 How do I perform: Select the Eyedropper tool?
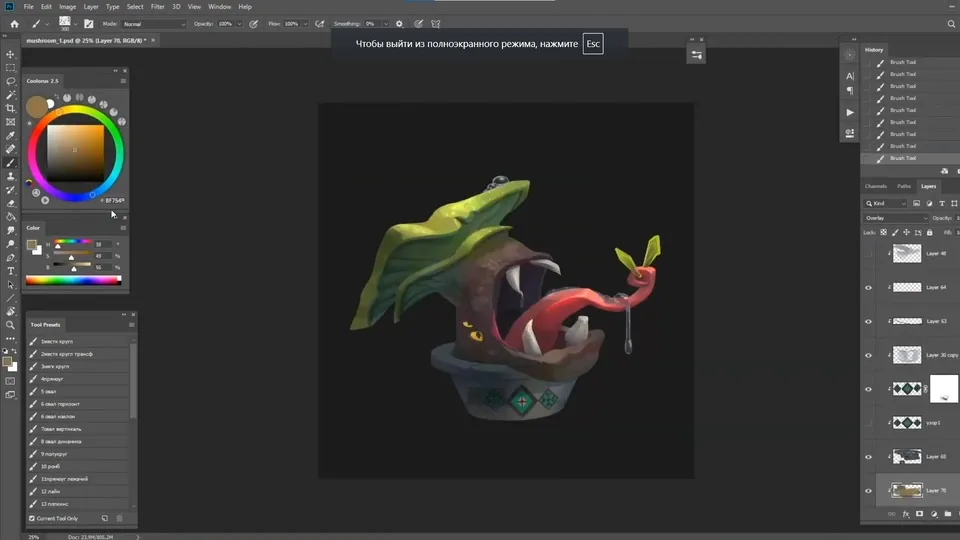tap(10, 135)
